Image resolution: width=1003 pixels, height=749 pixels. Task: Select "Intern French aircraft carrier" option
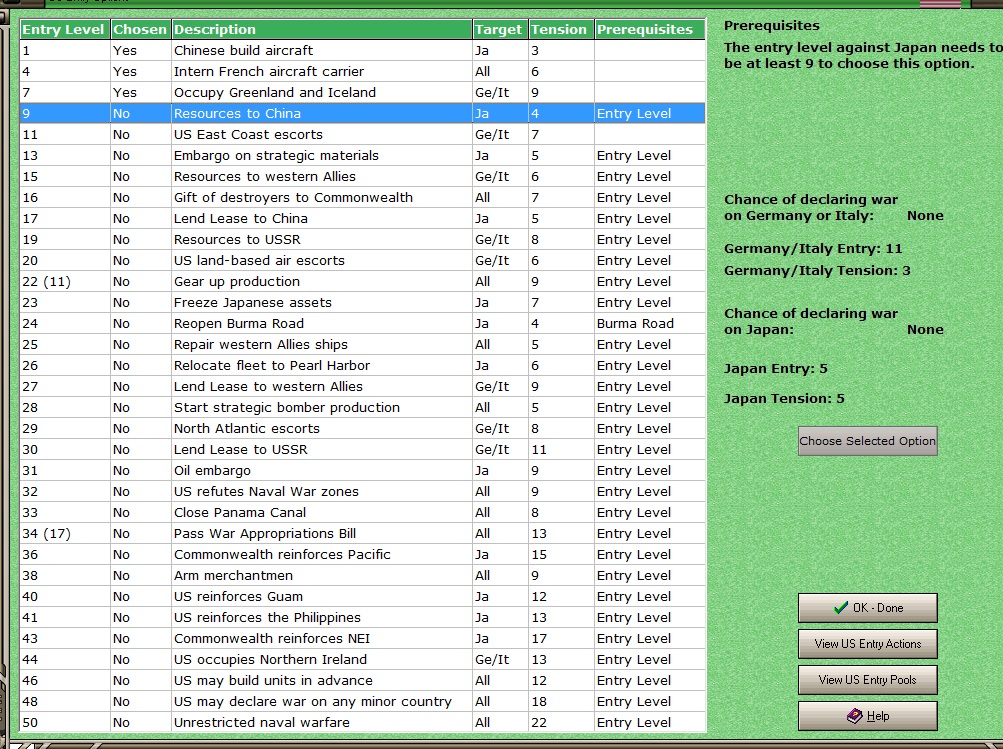click(363, 72)
